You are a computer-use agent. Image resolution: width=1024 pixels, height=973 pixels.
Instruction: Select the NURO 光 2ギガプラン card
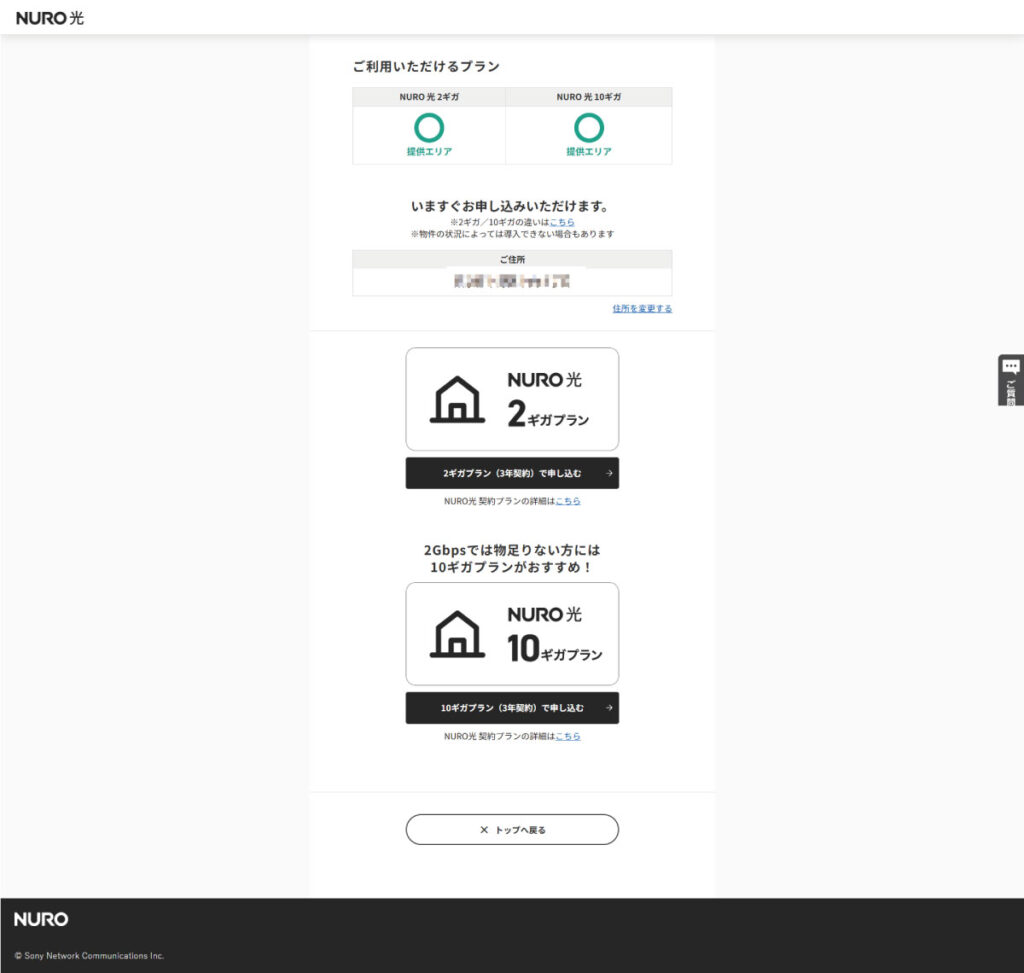tap(512, 399)
